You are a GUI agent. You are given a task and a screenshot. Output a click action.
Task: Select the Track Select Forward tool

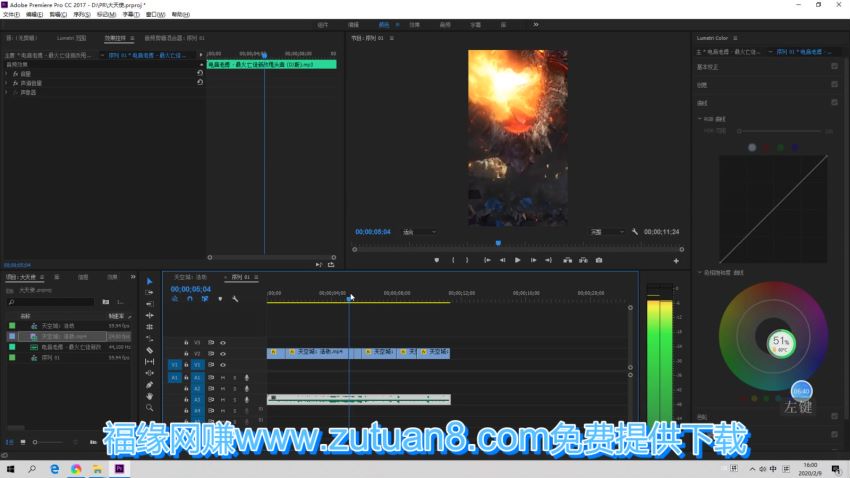pyautogui.click(x=150, y=293)
